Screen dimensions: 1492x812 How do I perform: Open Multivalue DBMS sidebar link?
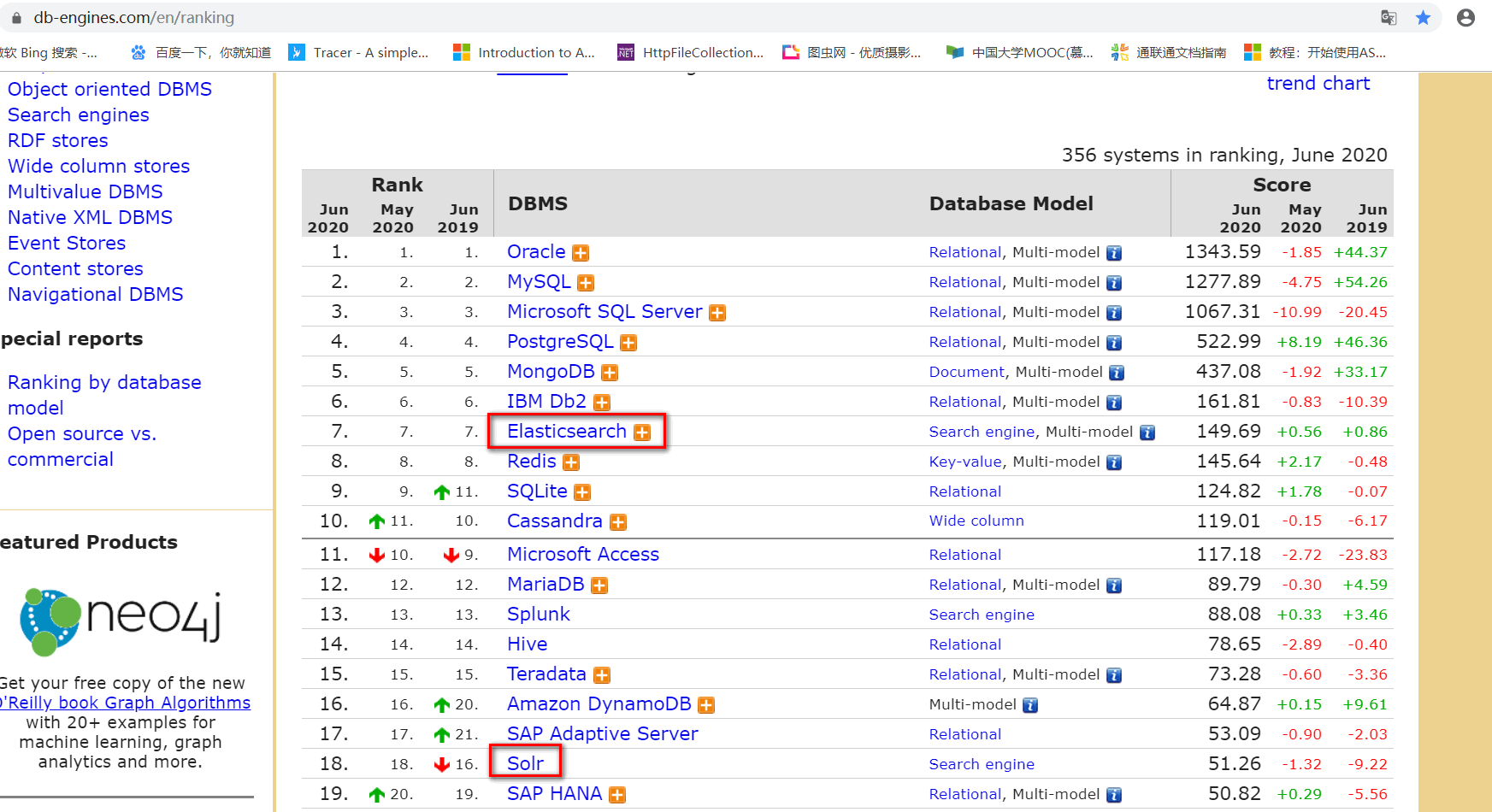[86, 192]
